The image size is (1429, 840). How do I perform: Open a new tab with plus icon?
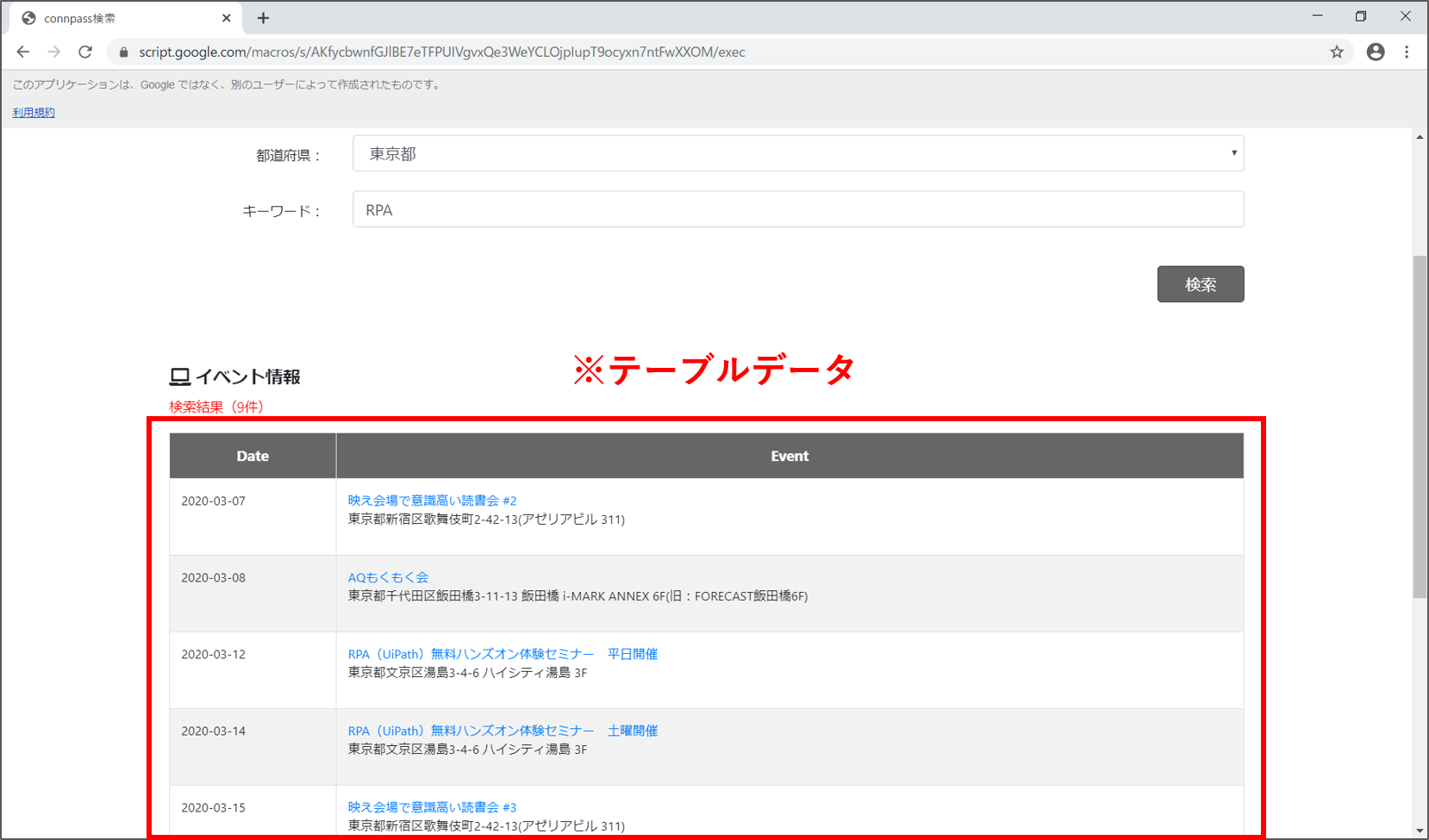(264, 18)
